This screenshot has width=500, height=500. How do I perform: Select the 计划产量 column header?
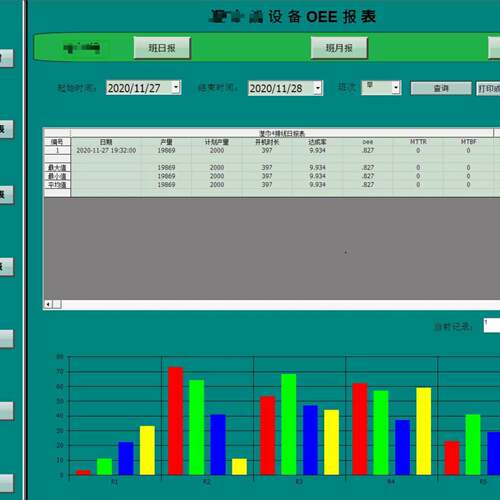point(217,142)
